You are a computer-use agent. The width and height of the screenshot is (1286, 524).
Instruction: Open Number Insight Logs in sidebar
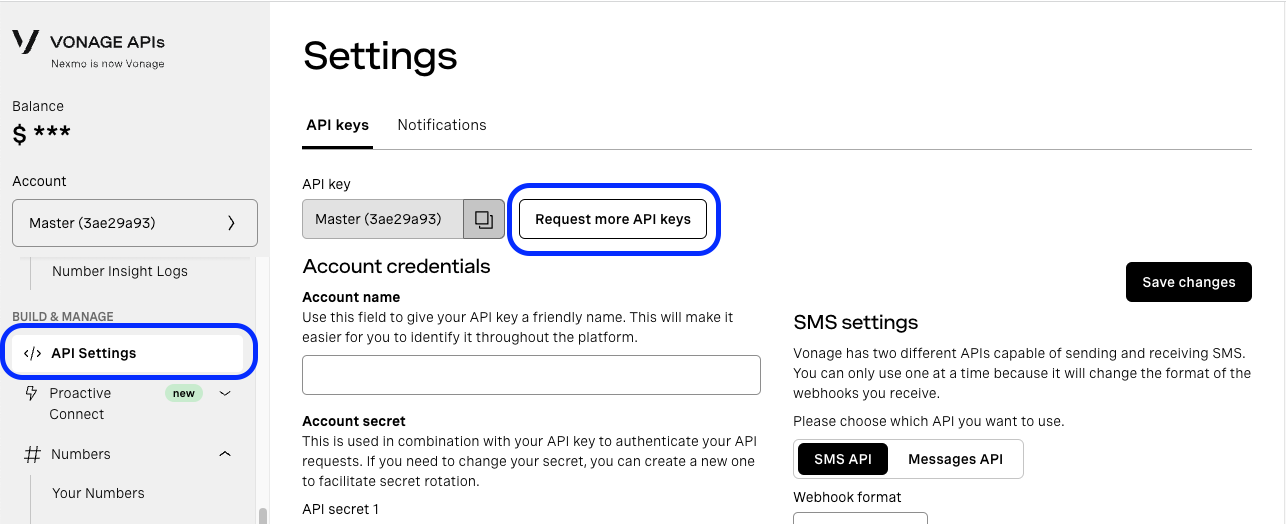coord(120,271)
